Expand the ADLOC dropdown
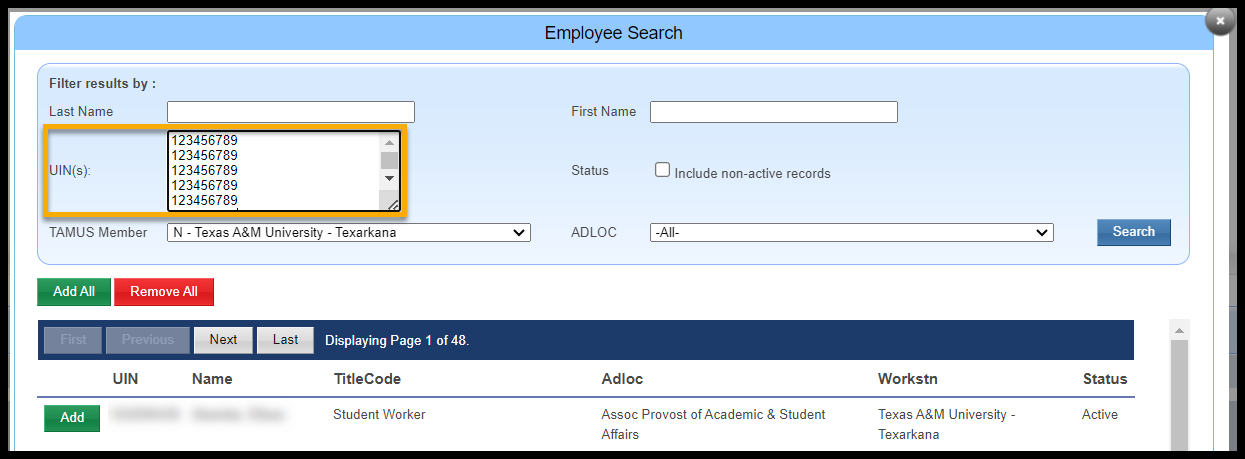1245x459 pixels. 851,233
